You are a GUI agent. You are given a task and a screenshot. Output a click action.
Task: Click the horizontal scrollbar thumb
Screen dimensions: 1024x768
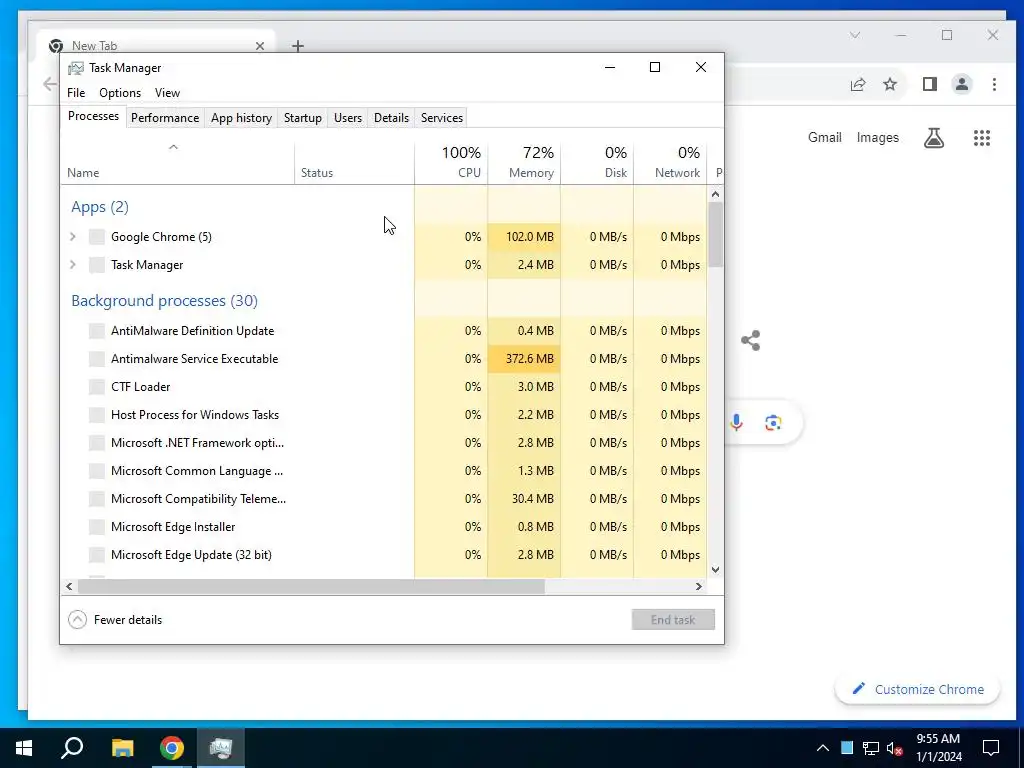(311, 586)
